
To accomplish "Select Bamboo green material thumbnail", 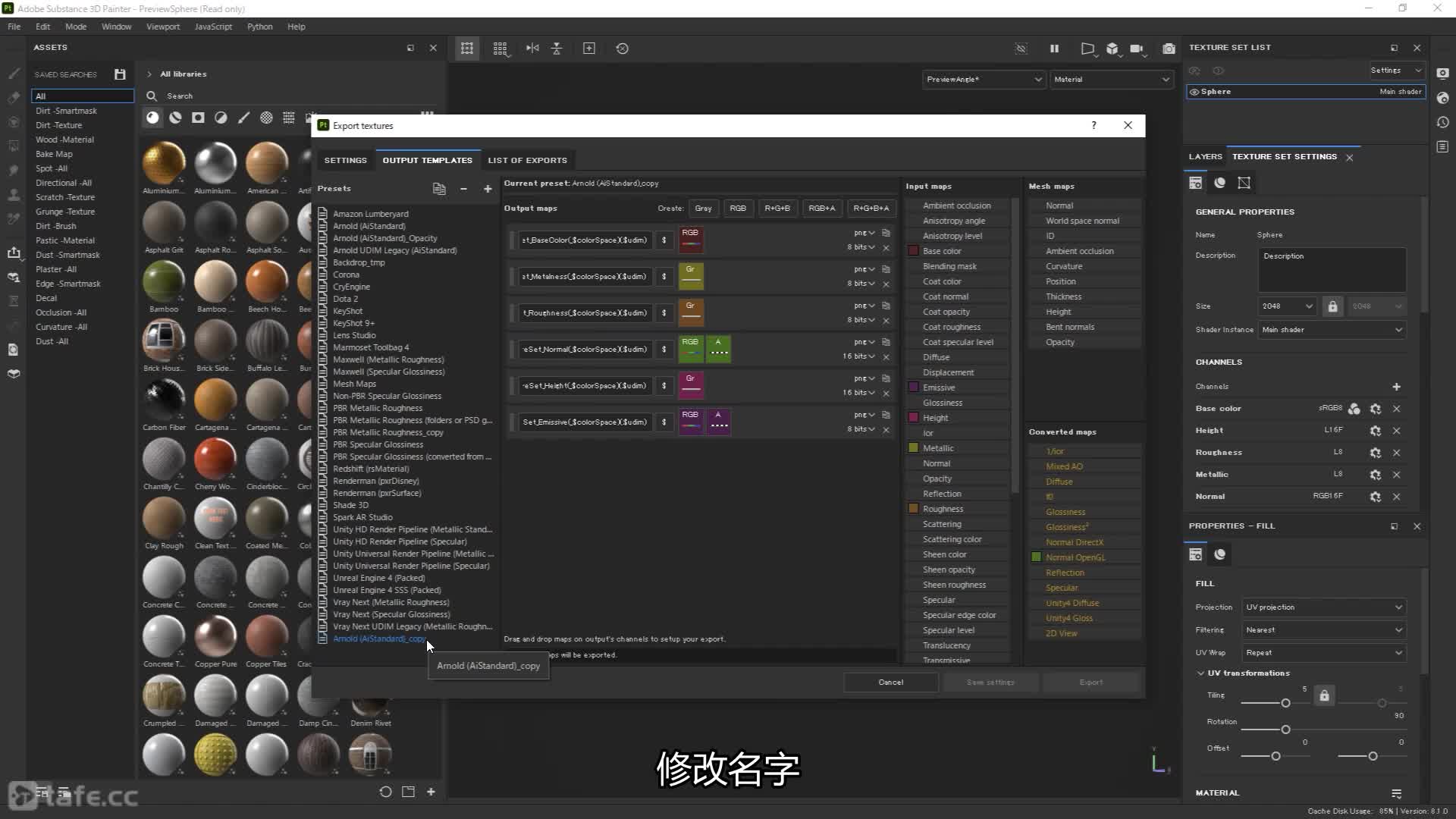I will pos(164,281).
